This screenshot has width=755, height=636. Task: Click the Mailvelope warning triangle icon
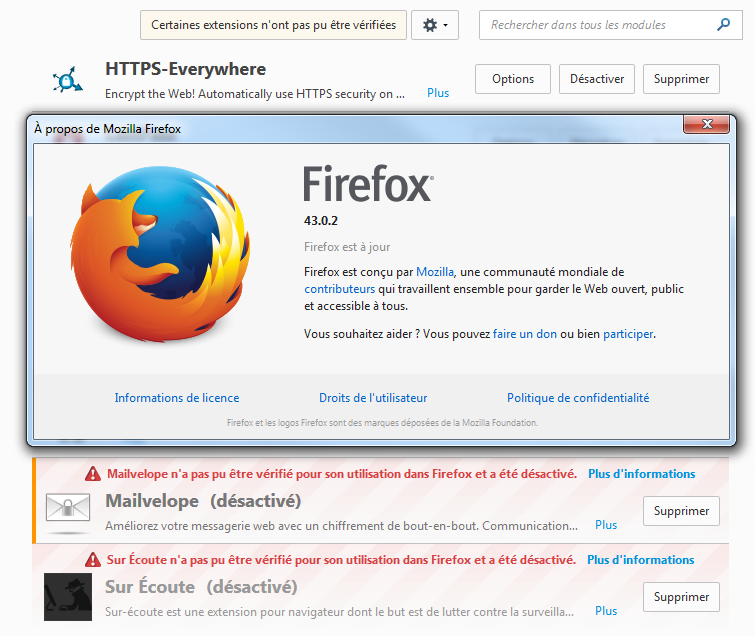click(x=93, y=474)
